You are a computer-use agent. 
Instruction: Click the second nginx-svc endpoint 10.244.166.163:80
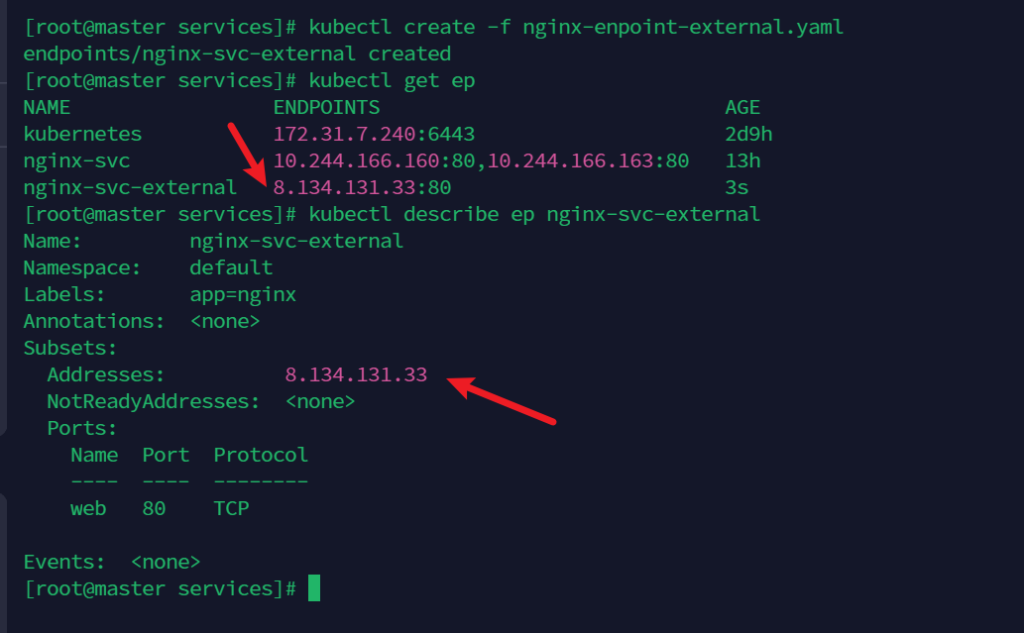coord(588,160)
